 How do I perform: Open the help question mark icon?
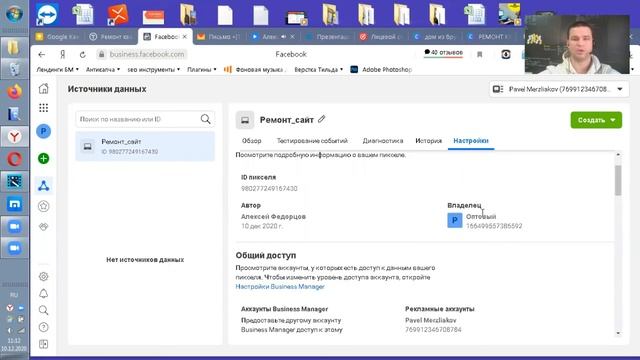(43, 327)
